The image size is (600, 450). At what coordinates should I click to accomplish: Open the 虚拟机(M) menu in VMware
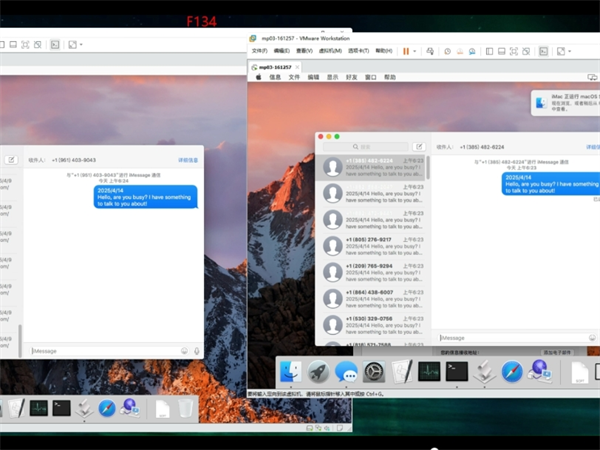[x=330, y=50]
